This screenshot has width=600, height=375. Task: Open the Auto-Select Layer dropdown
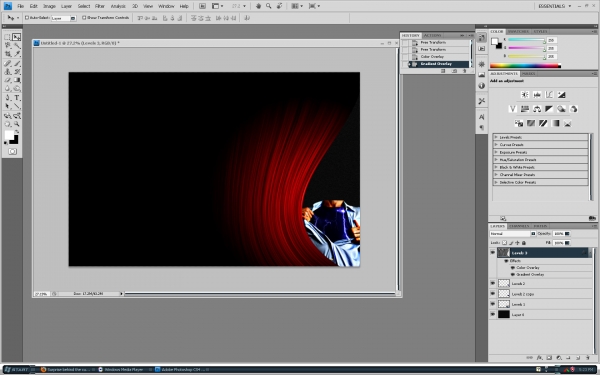63,18
